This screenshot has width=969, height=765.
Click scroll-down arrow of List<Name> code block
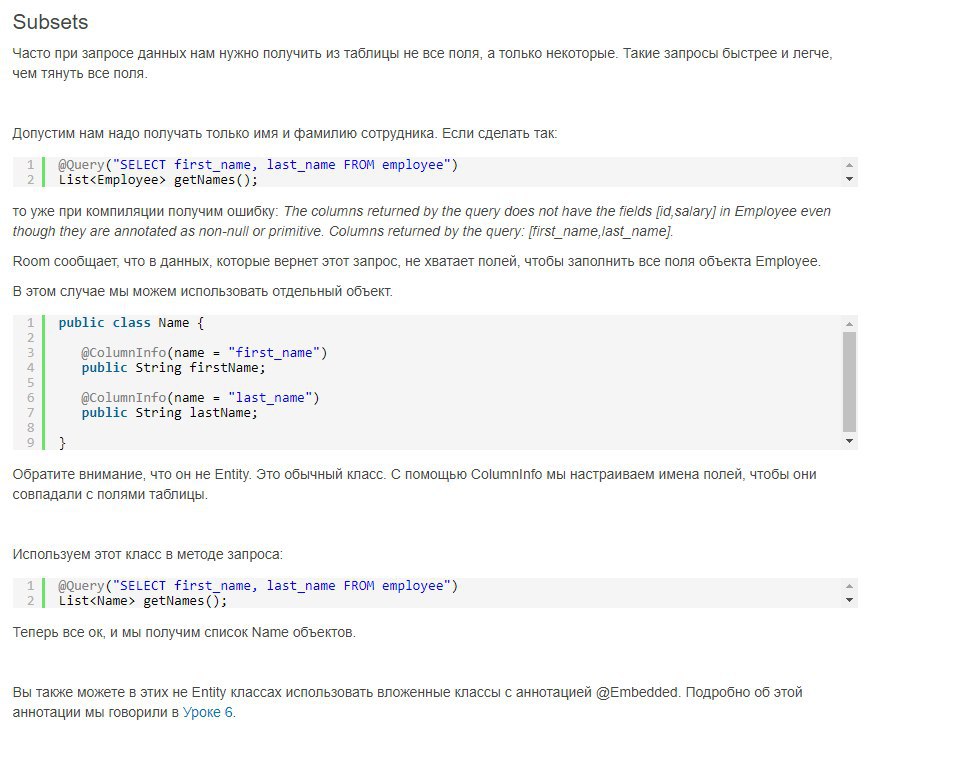849,600
